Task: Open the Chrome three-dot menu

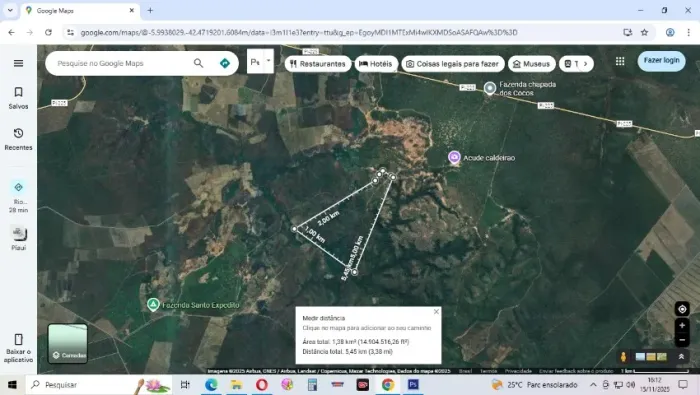Action: (688, 33)
